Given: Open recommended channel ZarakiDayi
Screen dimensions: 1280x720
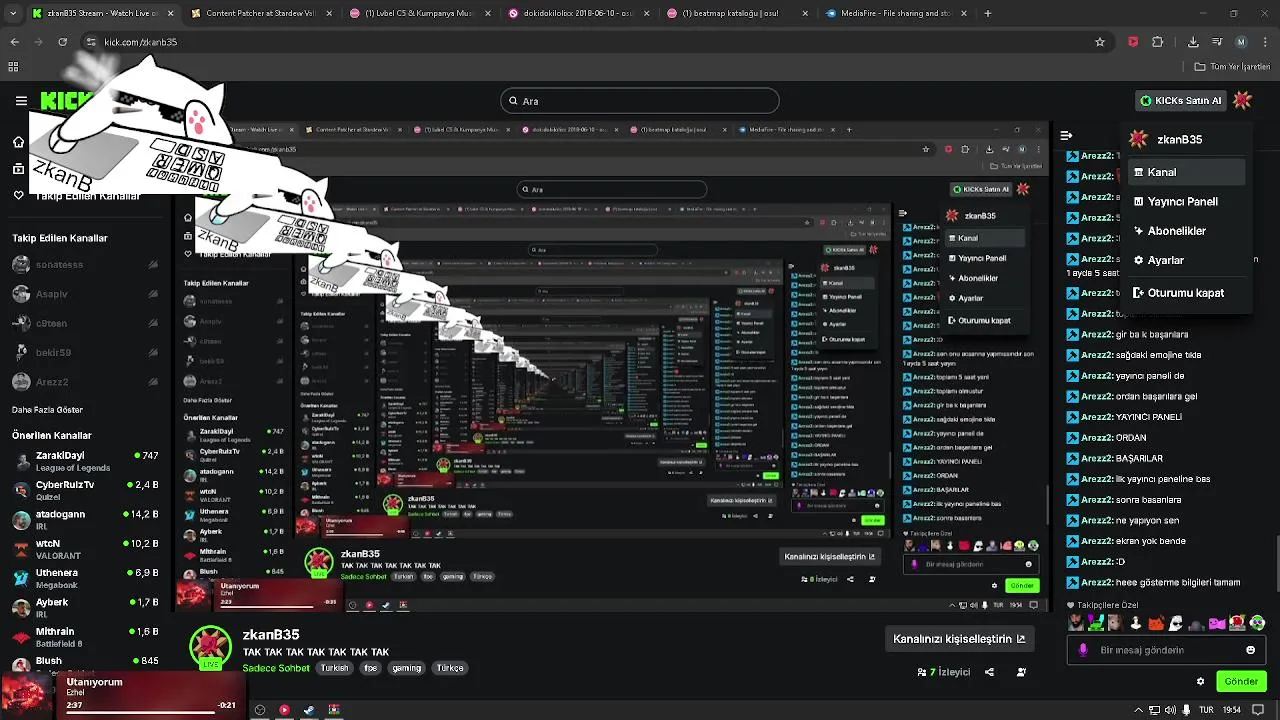Looking at the screenshot, I should pyautogui.click(x=85, y=461).
